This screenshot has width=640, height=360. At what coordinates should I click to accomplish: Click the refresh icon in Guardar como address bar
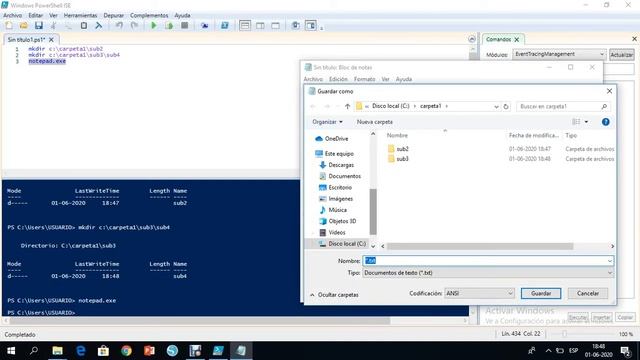click(506, 107)
